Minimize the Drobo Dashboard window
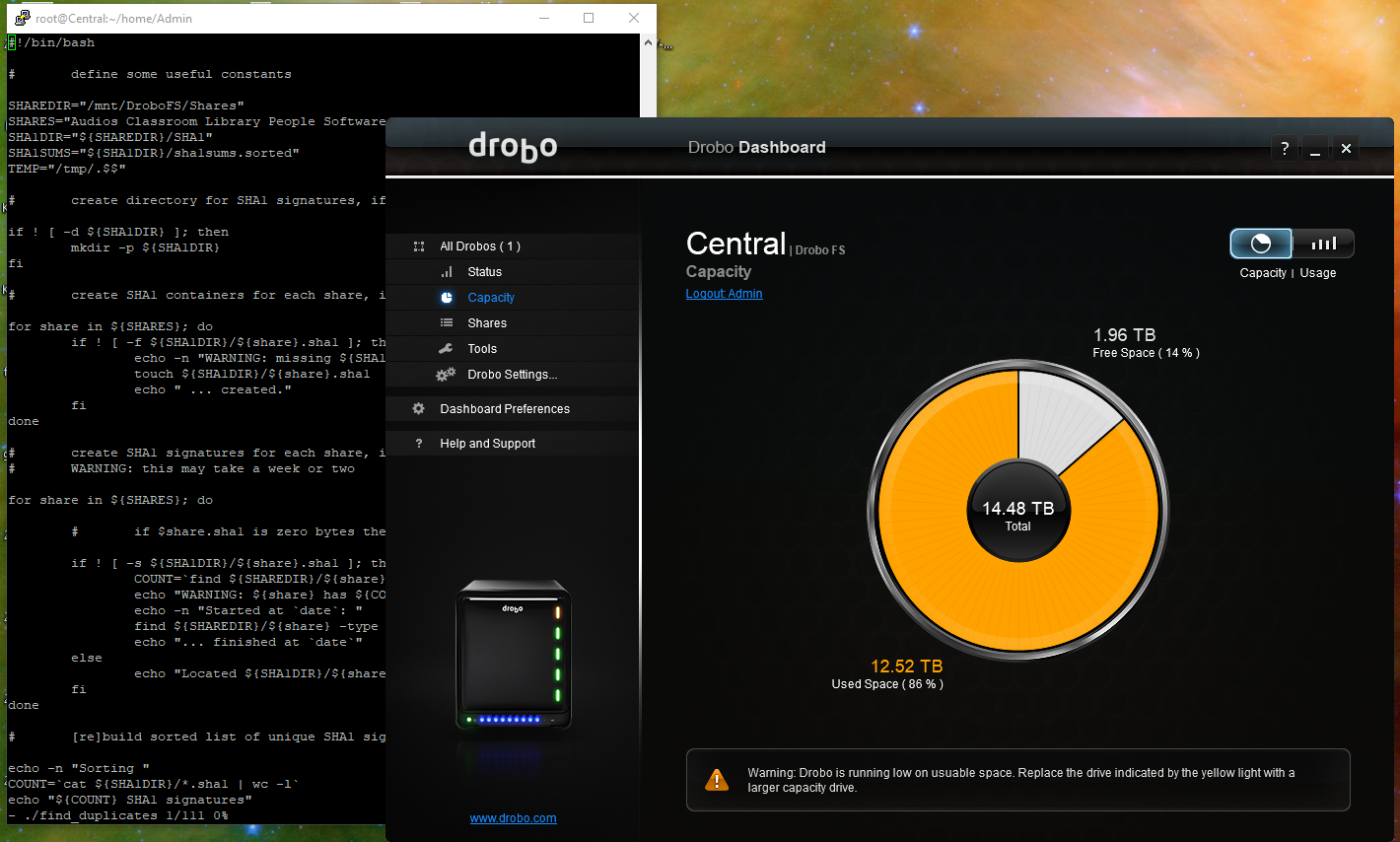 pos(1315,149)
